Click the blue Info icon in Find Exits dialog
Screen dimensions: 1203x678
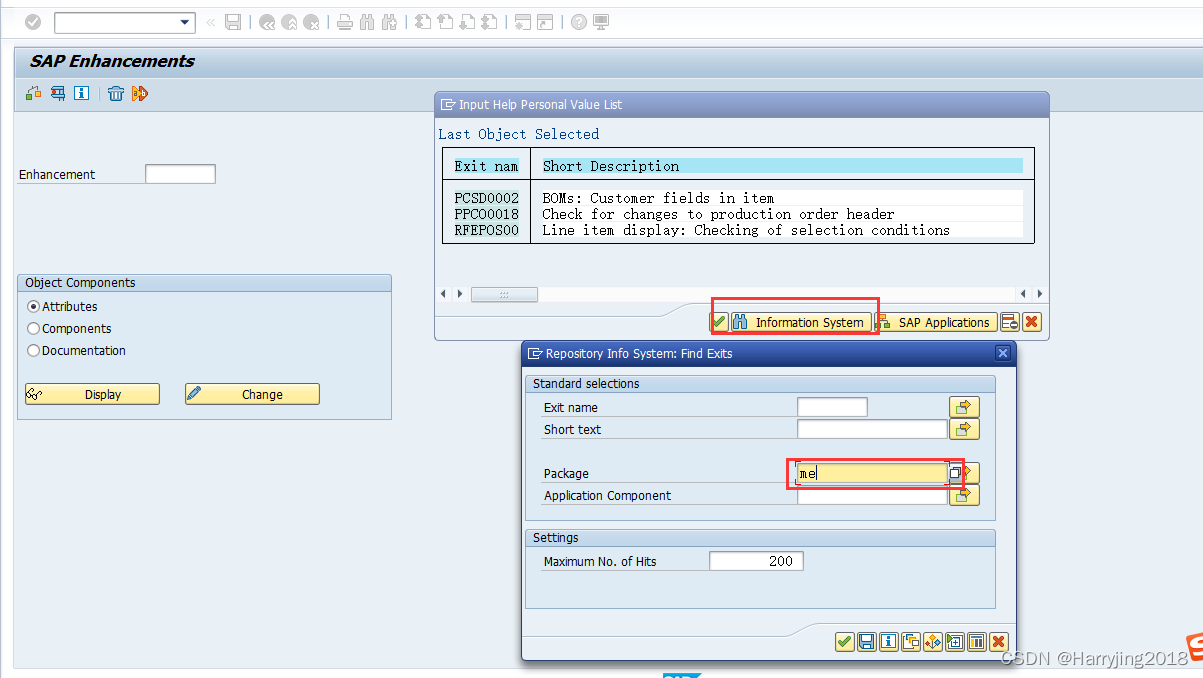click(x=888, y=642)
